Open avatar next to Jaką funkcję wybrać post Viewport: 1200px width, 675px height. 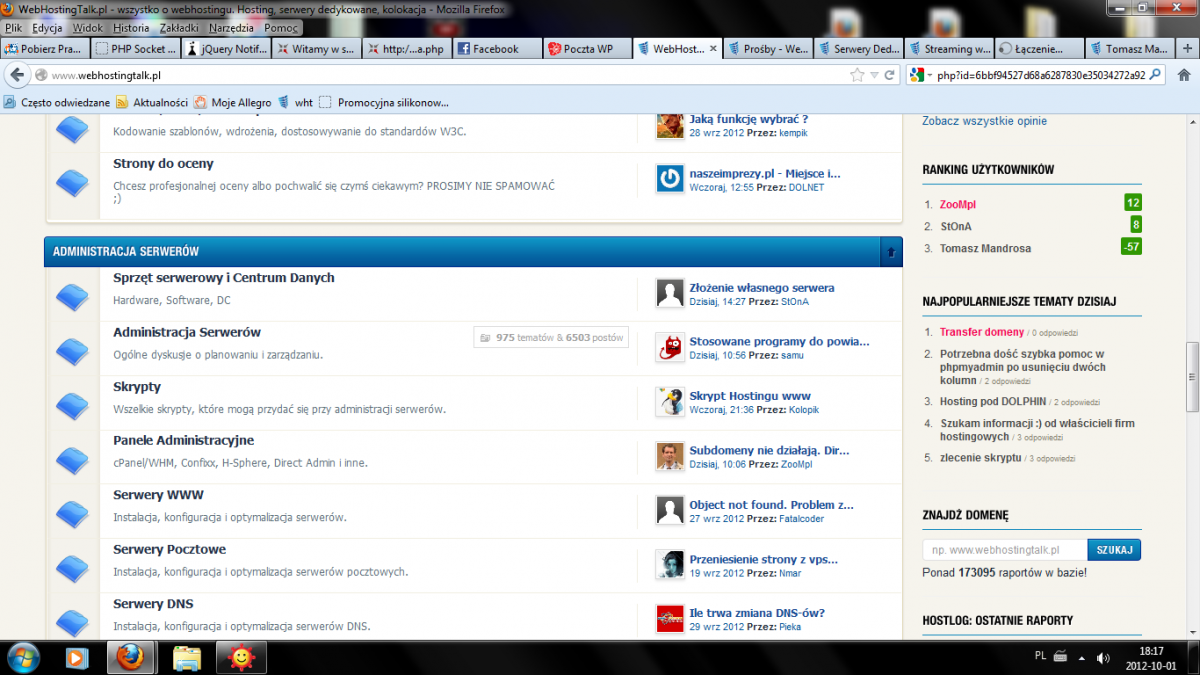[670, 125]
